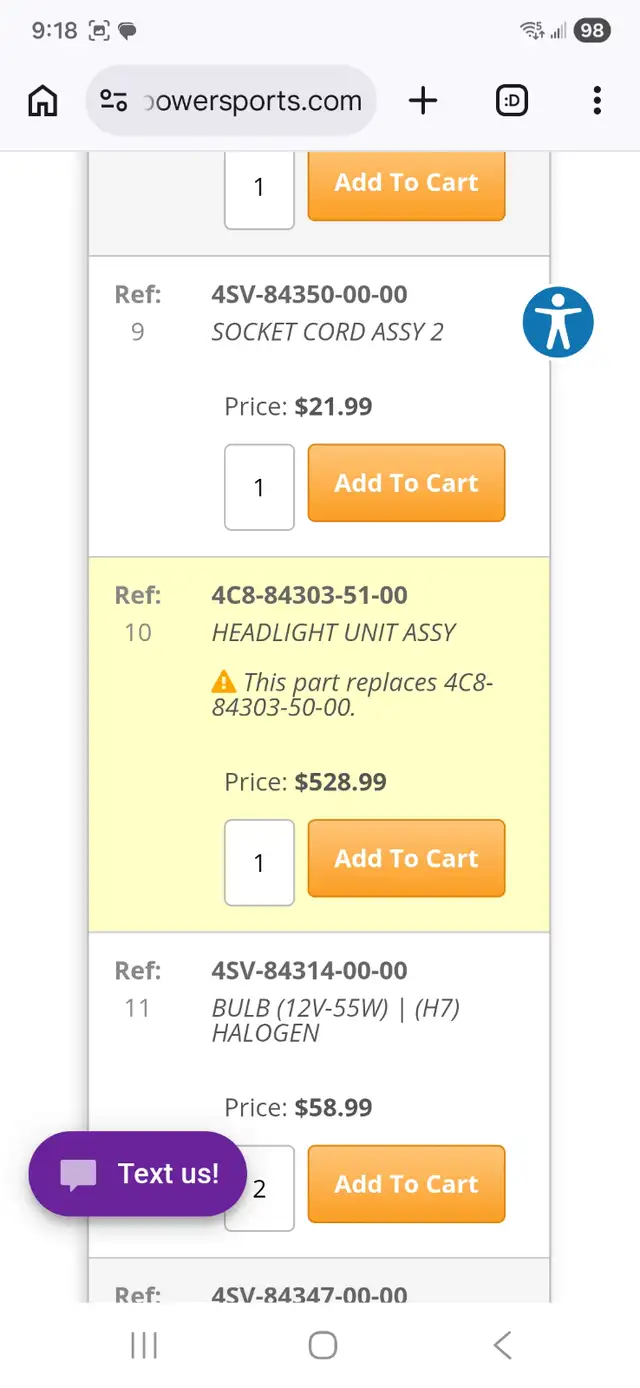Open the Text us! chat button
Image resolution: width=640 pixels, height=1388 pixels.
137,1174
